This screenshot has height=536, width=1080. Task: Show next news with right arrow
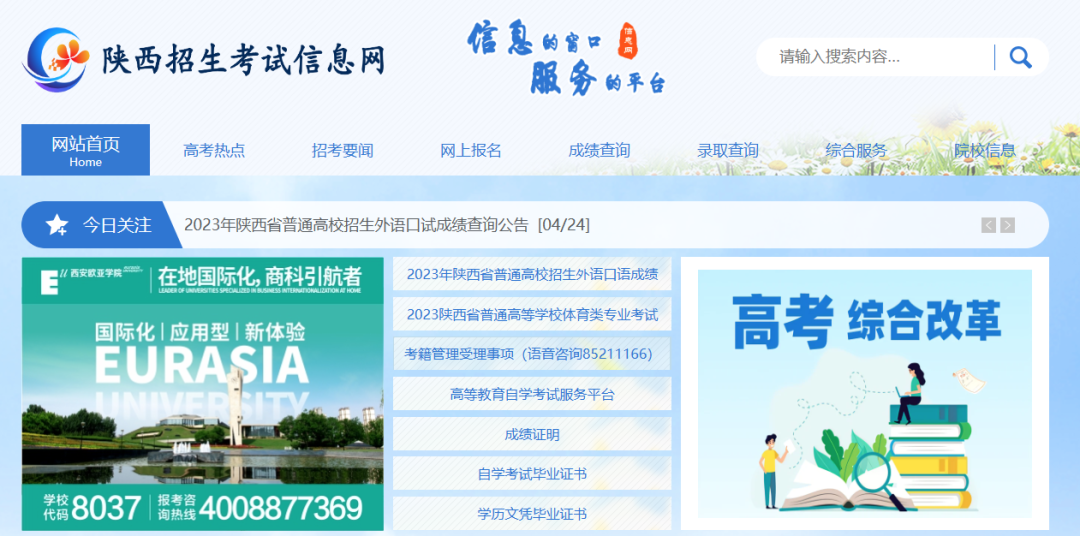[1007, 225]
